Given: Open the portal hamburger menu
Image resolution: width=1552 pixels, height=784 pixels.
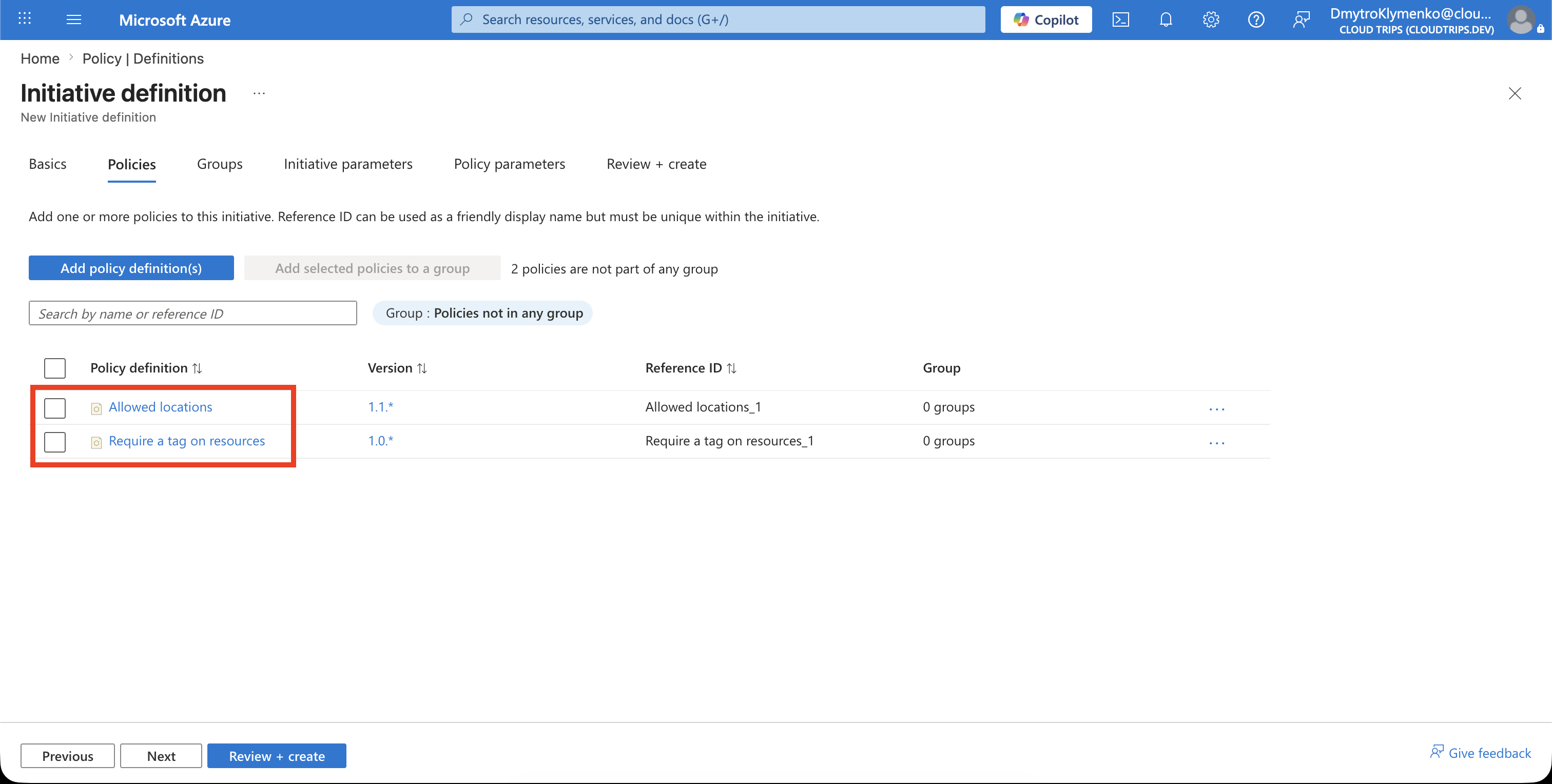Looking at the screenshot, I should [73, 19].
